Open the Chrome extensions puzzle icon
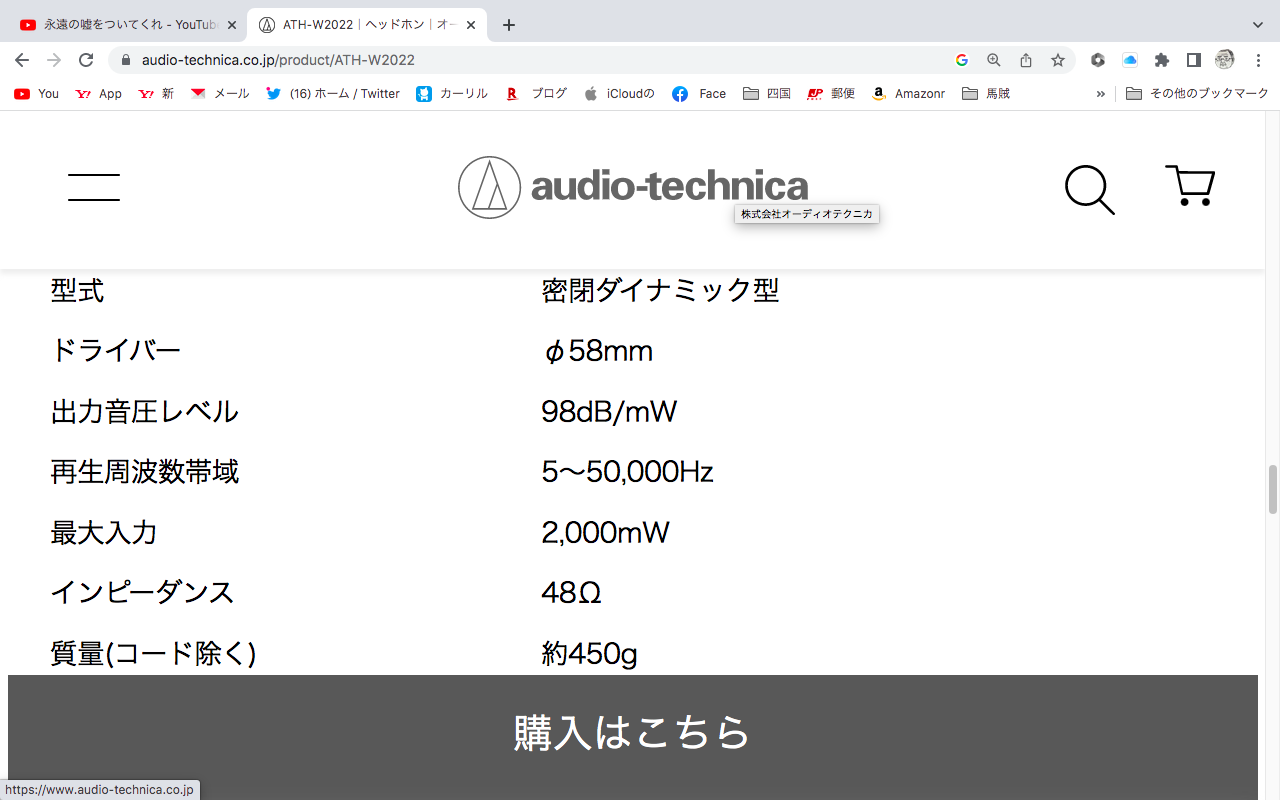This screenshot has width=1280, height=800. coord(1161,60)
